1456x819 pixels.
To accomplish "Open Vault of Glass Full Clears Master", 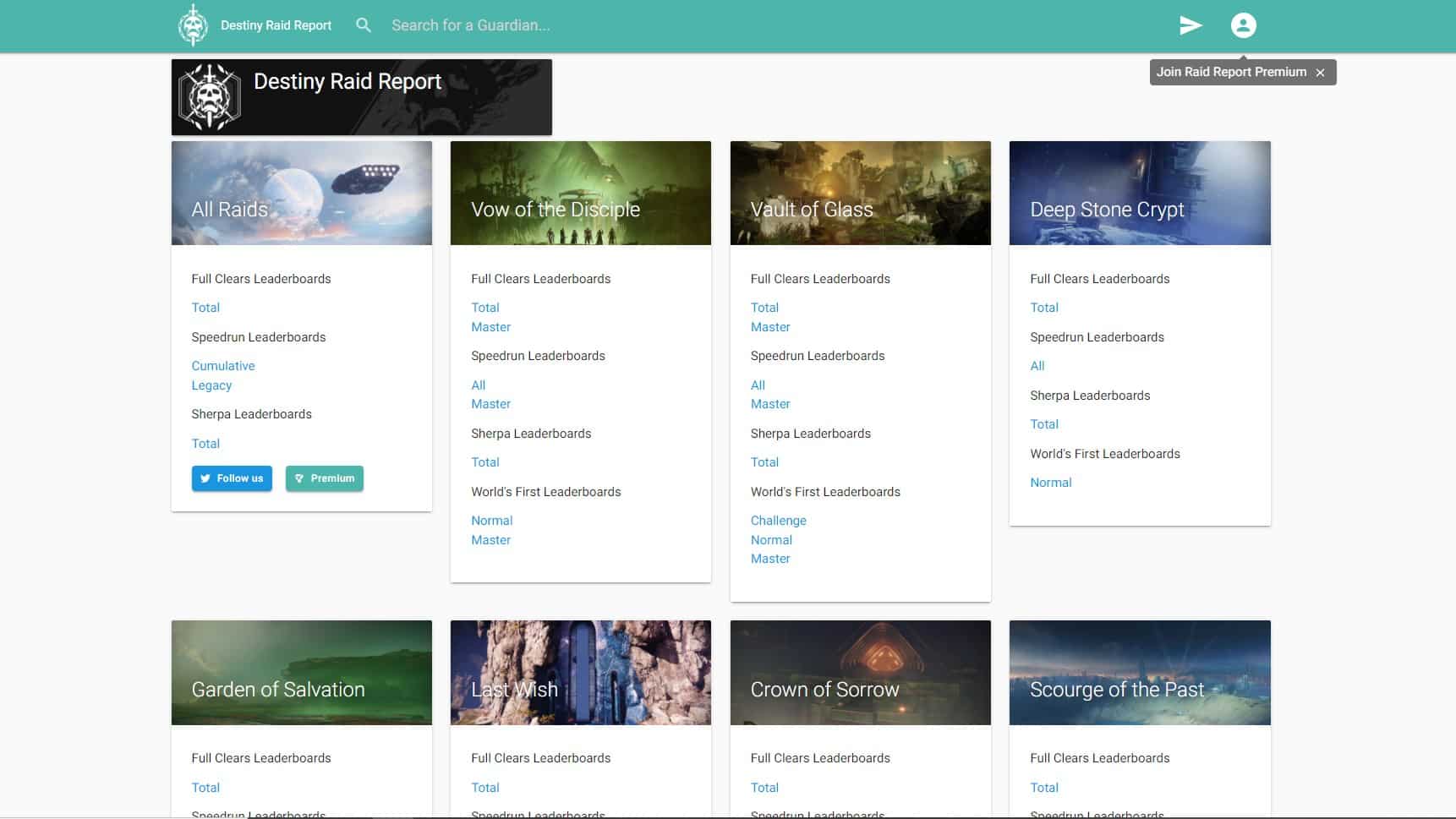I will [x=770, y=327].
